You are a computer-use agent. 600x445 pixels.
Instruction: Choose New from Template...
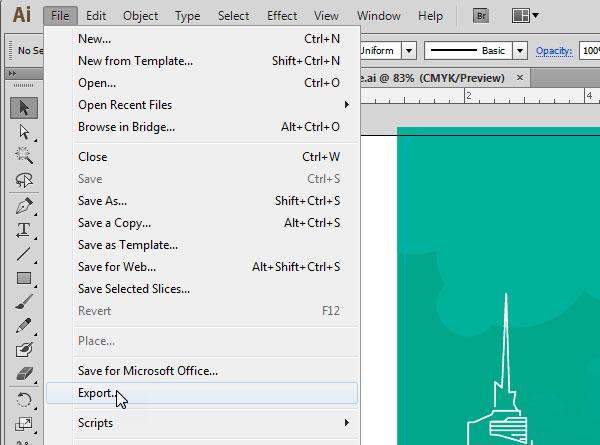(202, 61)
